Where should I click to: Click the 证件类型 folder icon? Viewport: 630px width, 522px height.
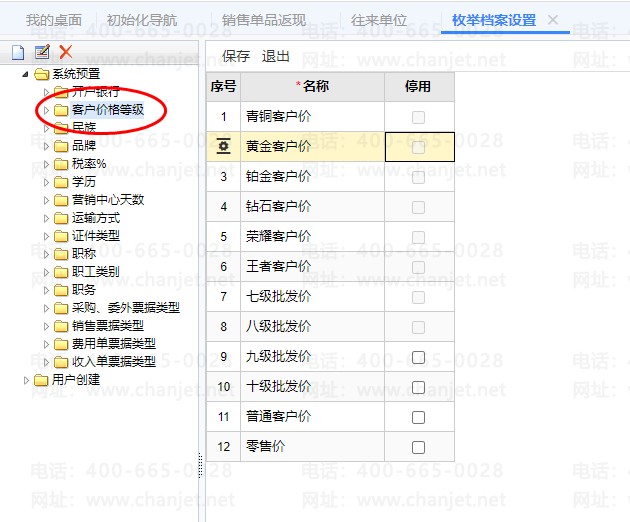[61, 236]
